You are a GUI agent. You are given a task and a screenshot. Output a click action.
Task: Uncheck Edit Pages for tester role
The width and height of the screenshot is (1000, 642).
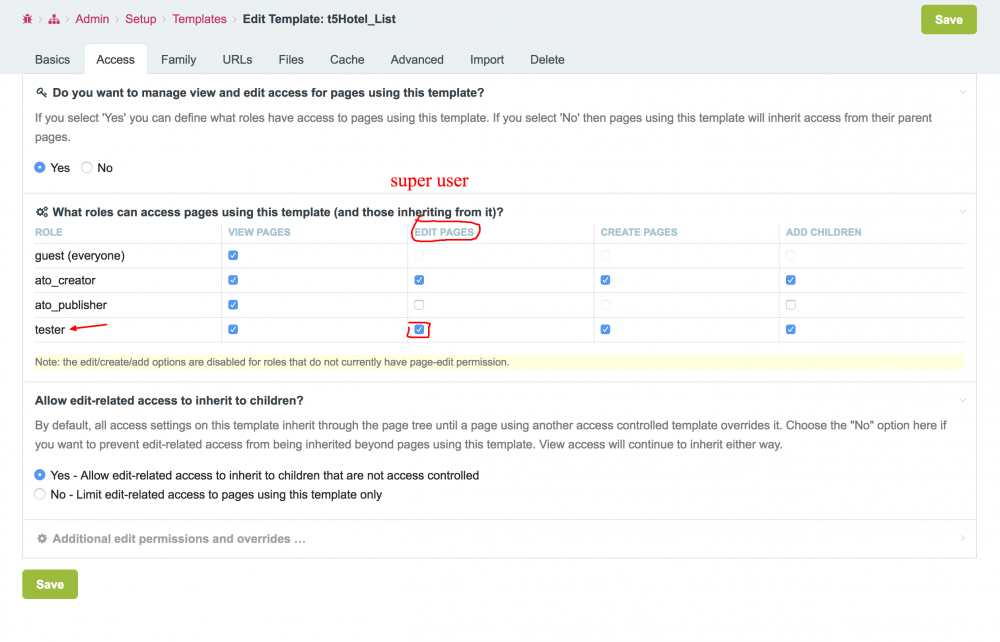pyautogui.click(x=419, y=329)
